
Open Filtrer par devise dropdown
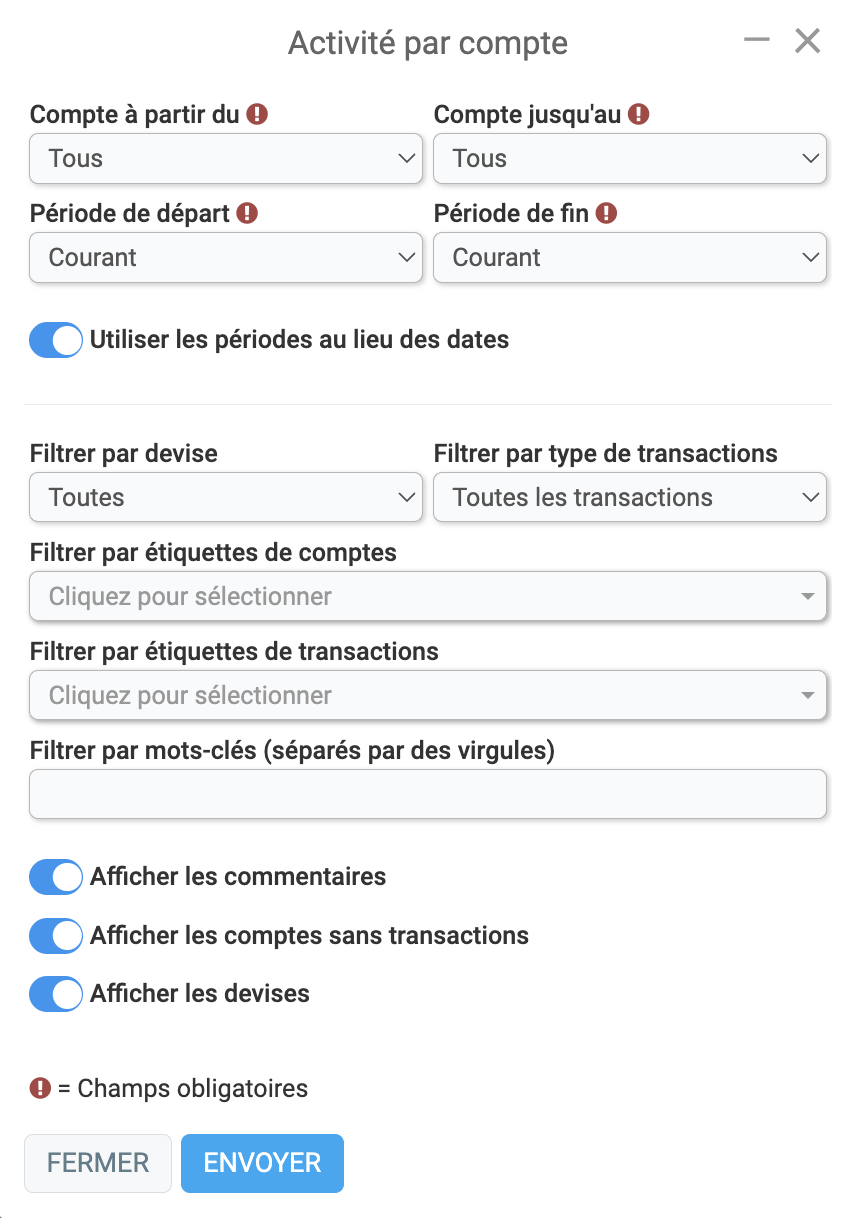[226, 498]
